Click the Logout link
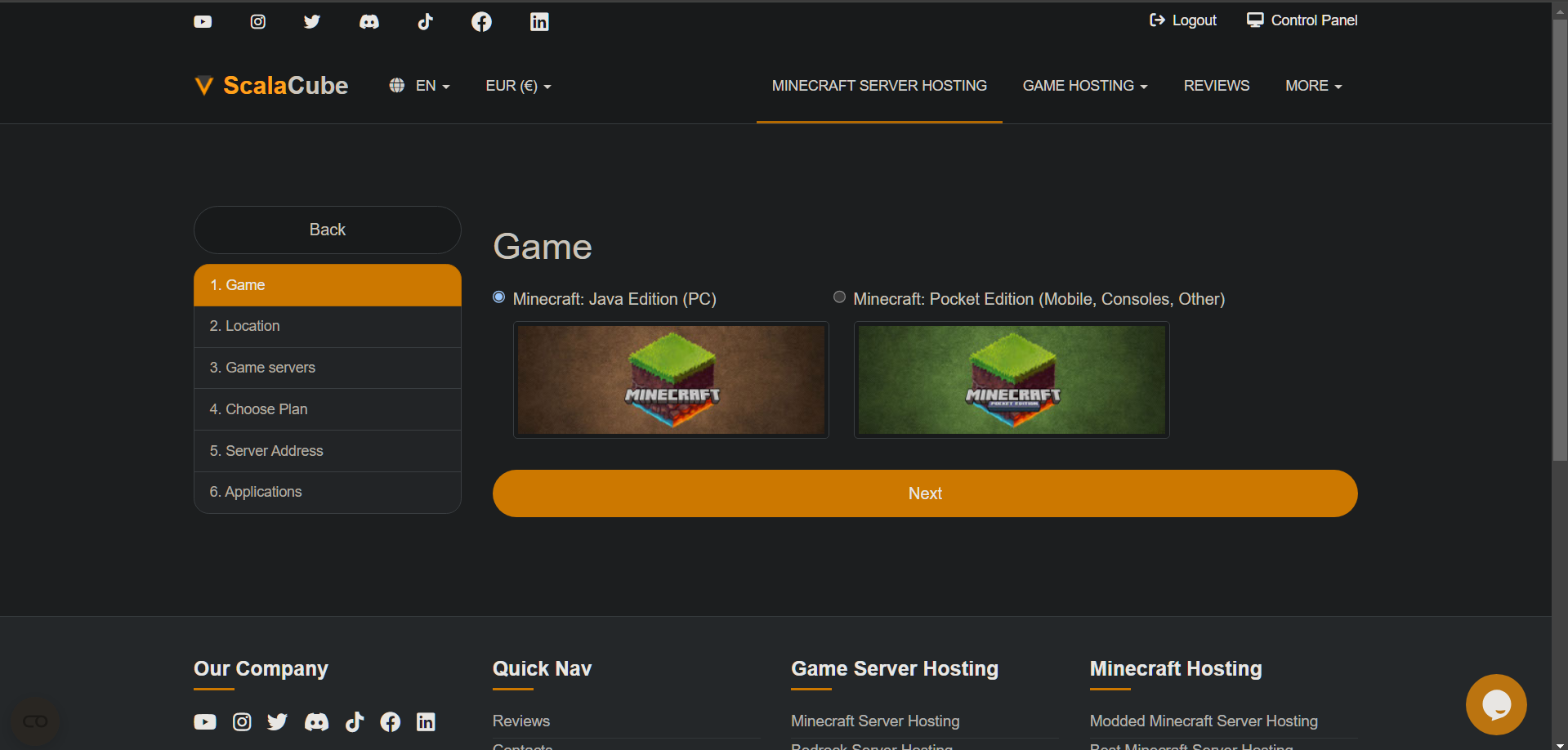Image resolution: width=1568 pixels, height=750 pixels. (x=1183, y=20)
